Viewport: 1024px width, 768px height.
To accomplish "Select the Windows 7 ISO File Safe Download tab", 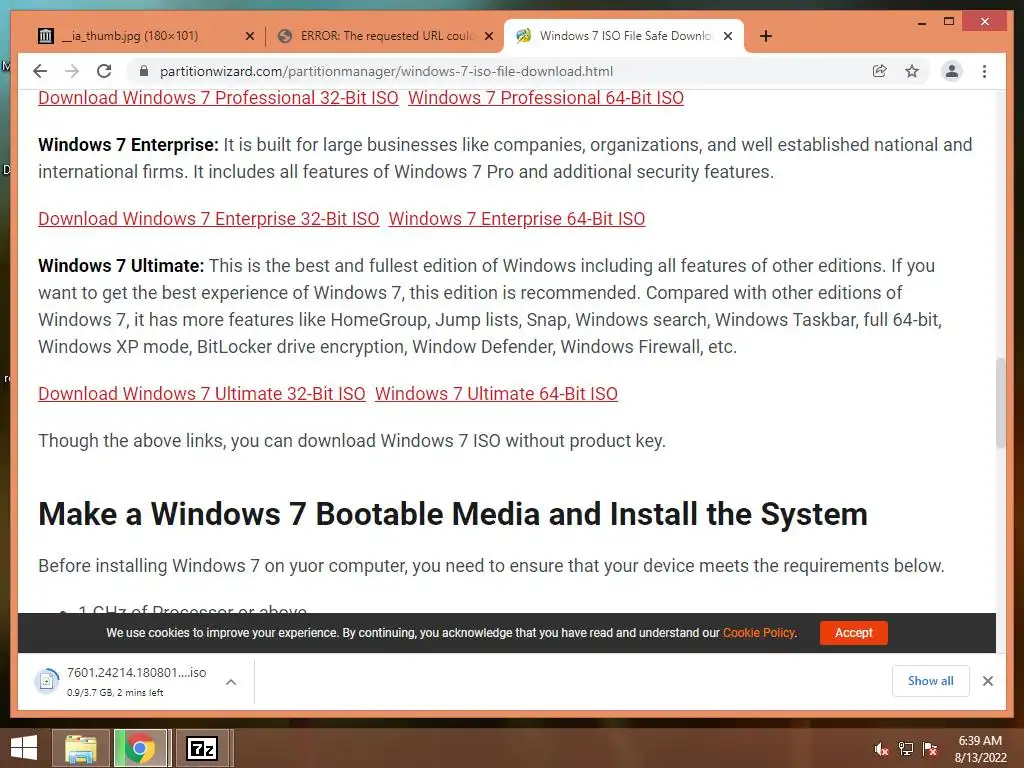I will 624,36.
